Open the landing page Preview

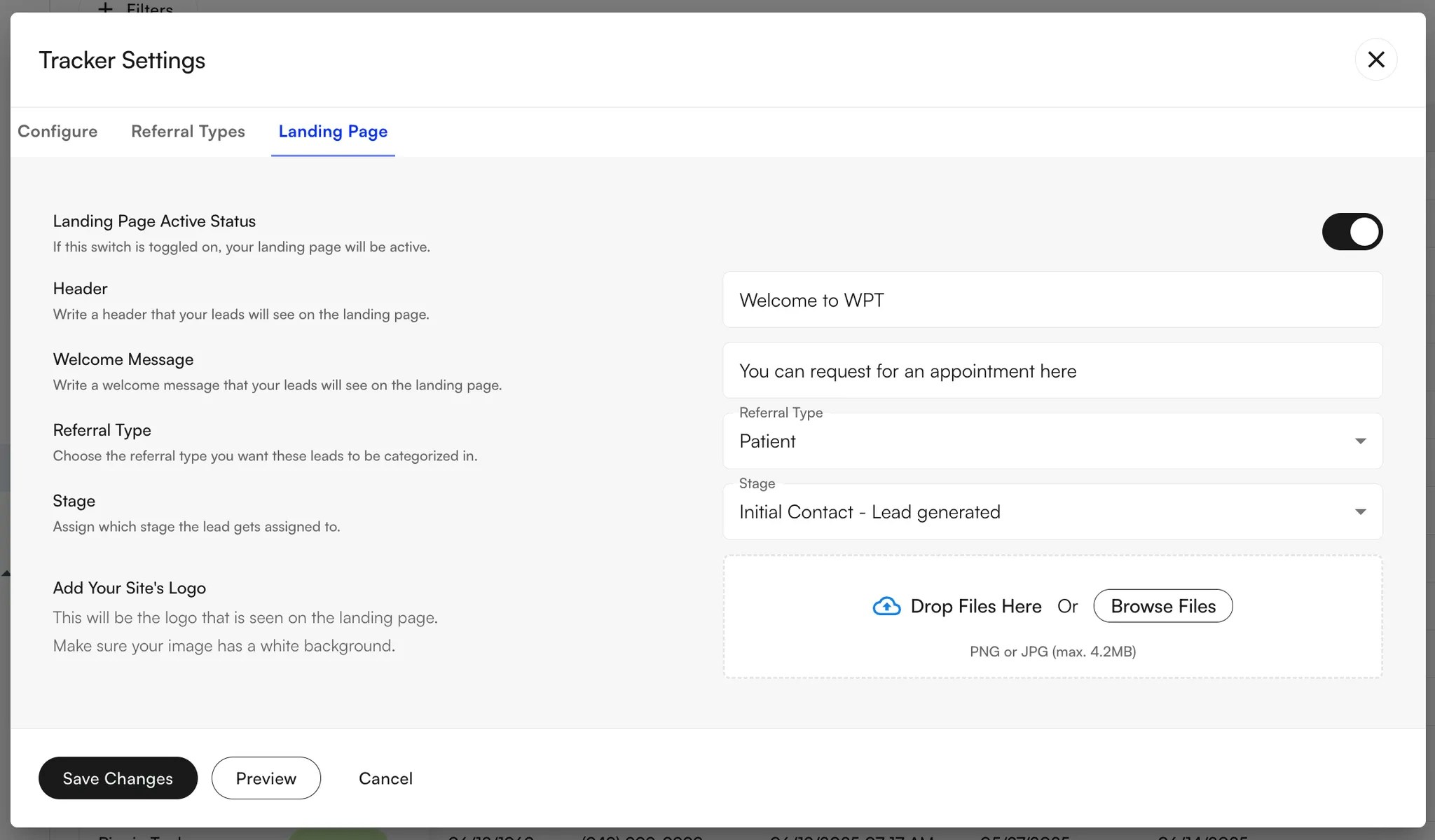pyautogui.click(x=266, y=778)
